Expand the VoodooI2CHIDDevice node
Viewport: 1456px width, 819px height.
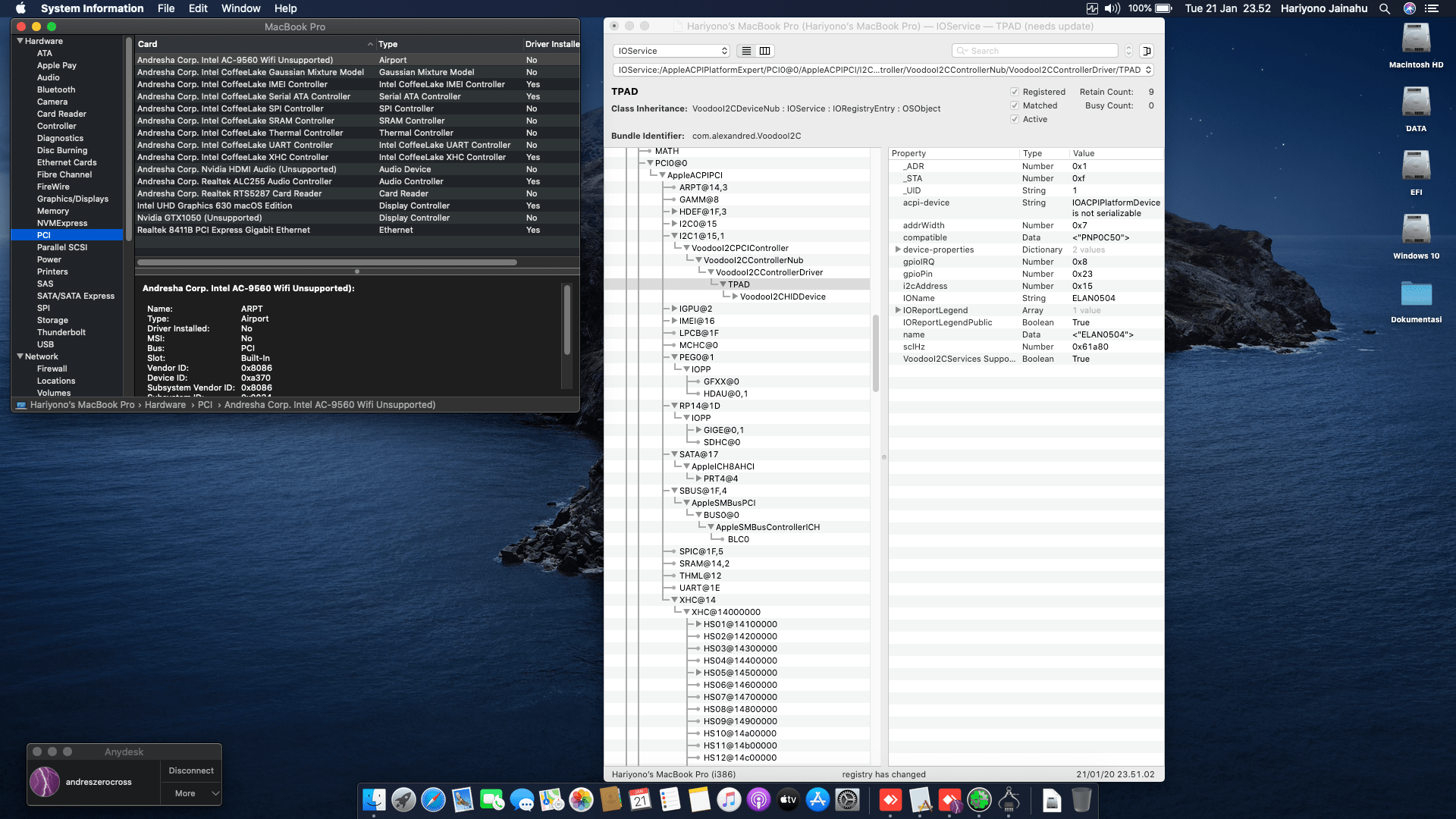735,297
